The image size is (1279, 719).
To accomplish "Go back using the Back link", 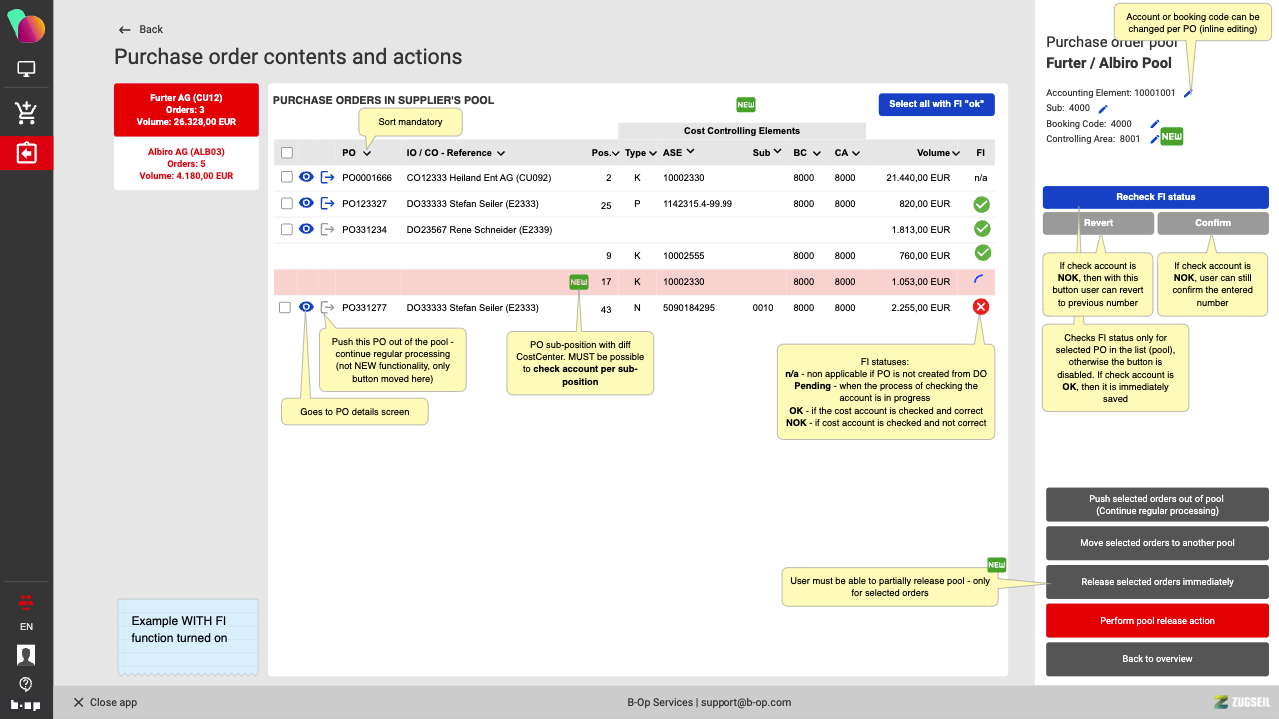I will [141, 30].
